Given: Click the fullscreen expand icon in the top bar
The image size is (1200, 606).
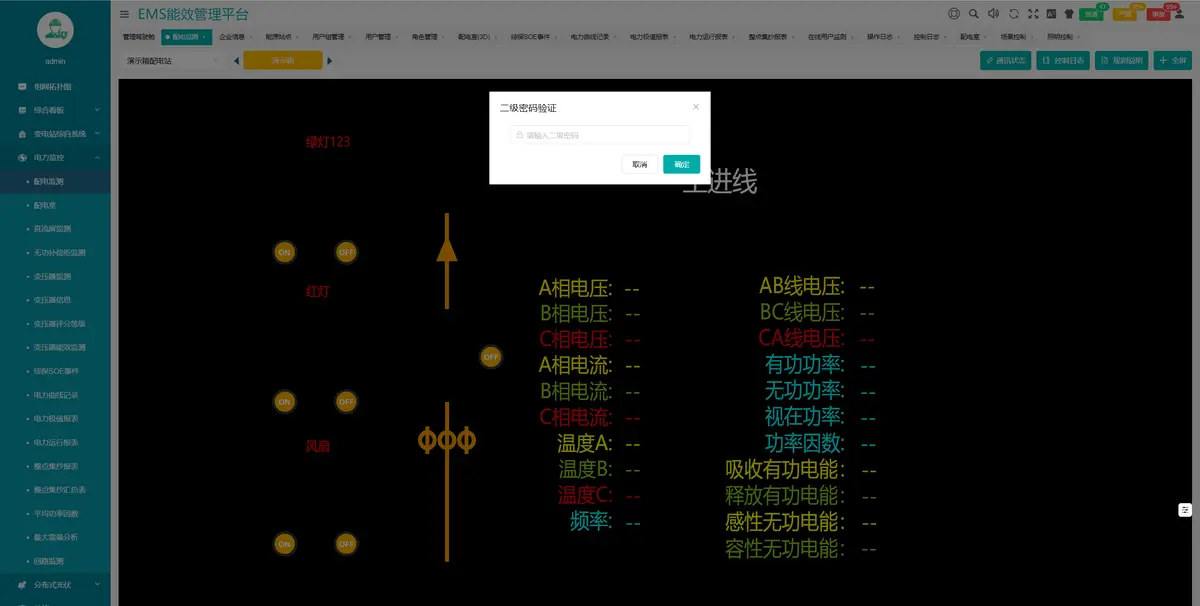Looking at the screenshot, I should pyautogui.click(x=1033, y=14).
